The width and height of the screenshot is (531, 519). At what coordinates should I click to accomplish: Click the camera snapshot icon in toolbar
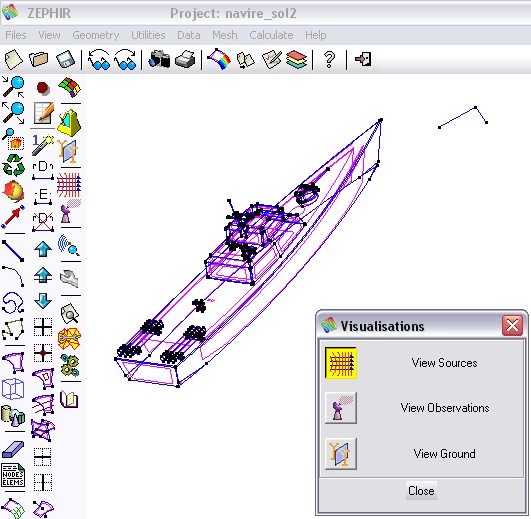(159, 60)
